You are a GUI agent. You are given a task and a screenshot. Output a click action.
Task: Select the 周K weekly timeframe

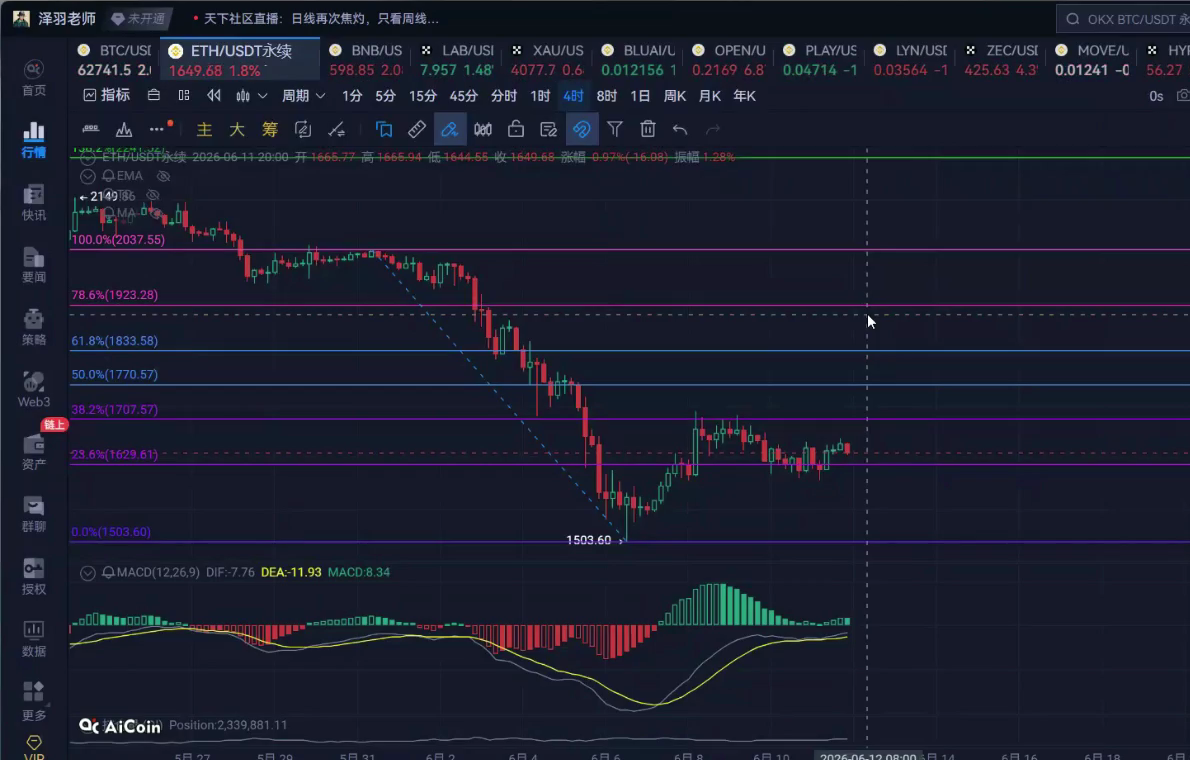coord(675,96)
